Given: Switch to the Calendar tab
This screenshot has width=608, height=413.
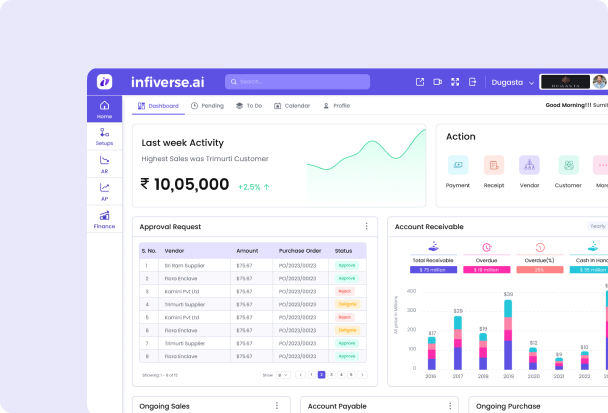Looking at the screenshot, I should click(292, 105).
